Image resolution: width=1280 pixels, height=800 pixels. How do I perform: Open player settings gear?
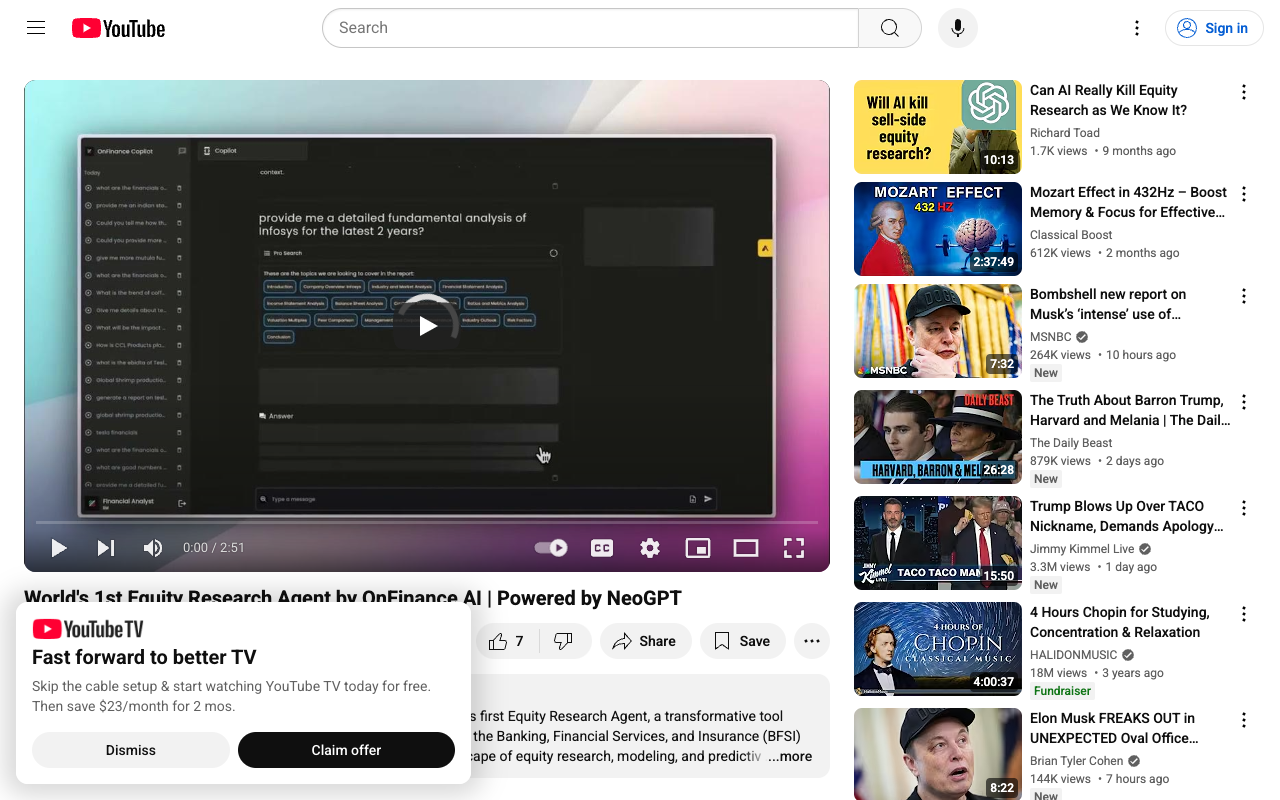coord(650,547)
